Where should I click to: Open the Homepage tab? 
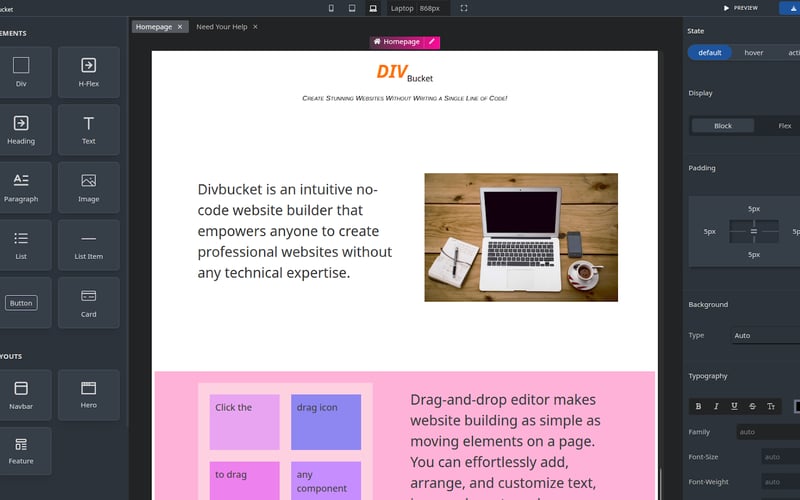154,27
